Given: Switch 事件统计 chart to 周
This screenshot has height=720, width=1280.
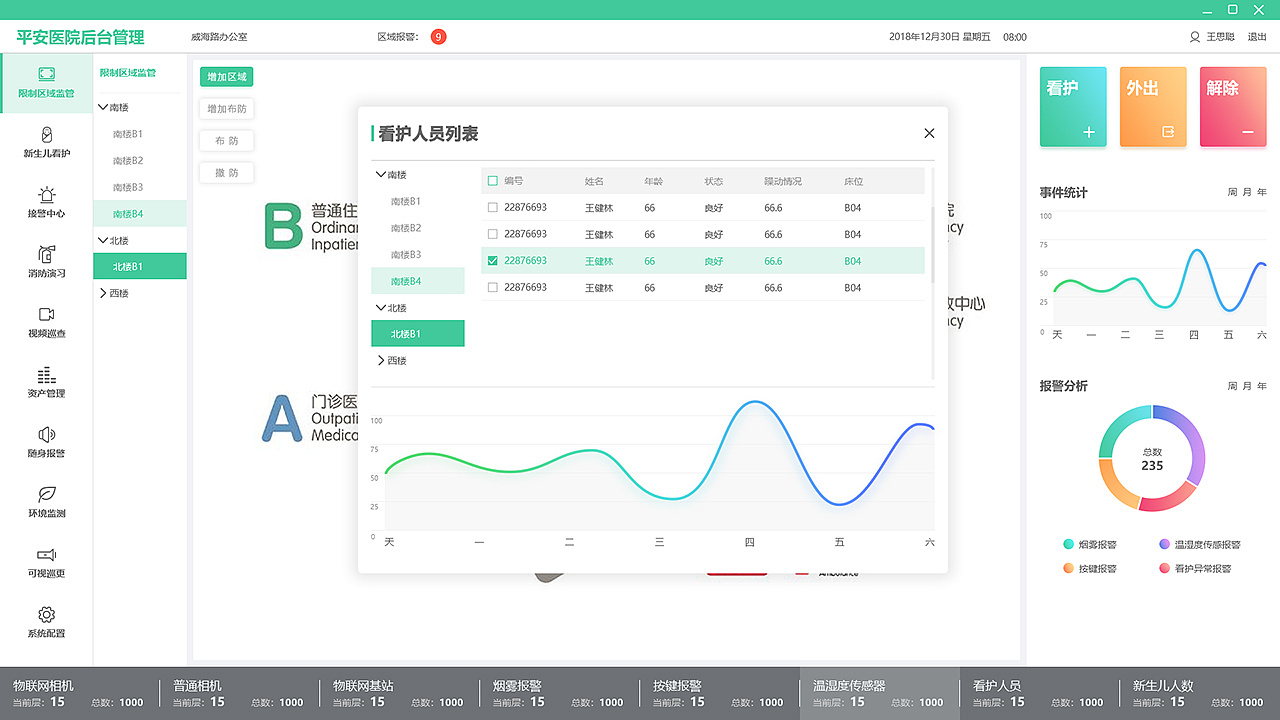Looking at the screenshot, I should coord(1232,192).
